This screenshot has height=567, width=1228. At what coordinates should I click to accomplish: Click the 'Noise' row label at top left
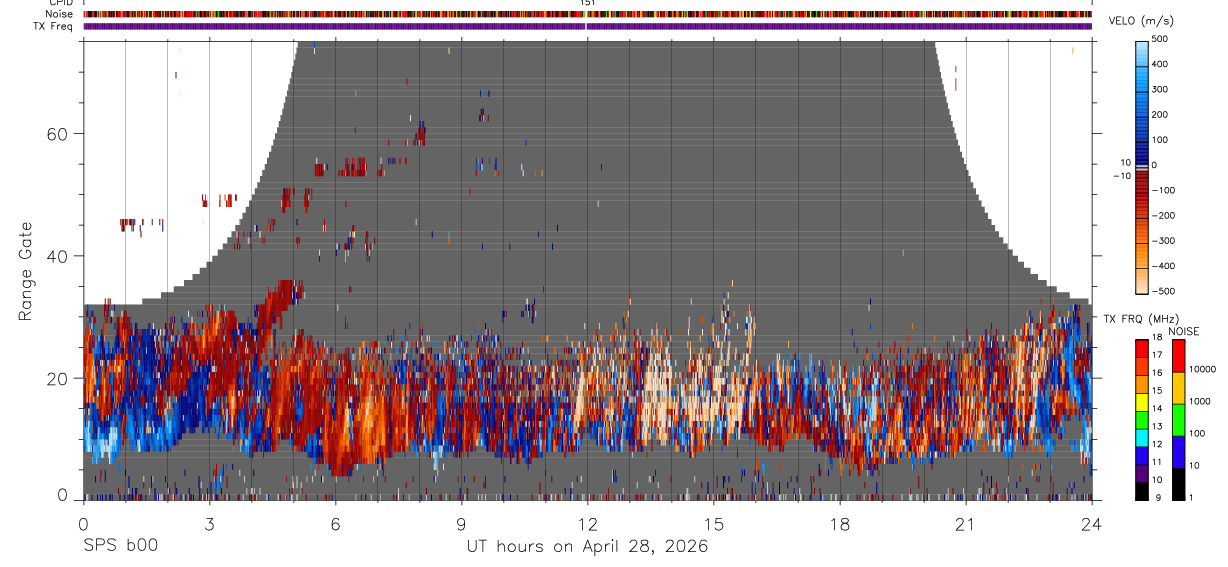point(58,14)
